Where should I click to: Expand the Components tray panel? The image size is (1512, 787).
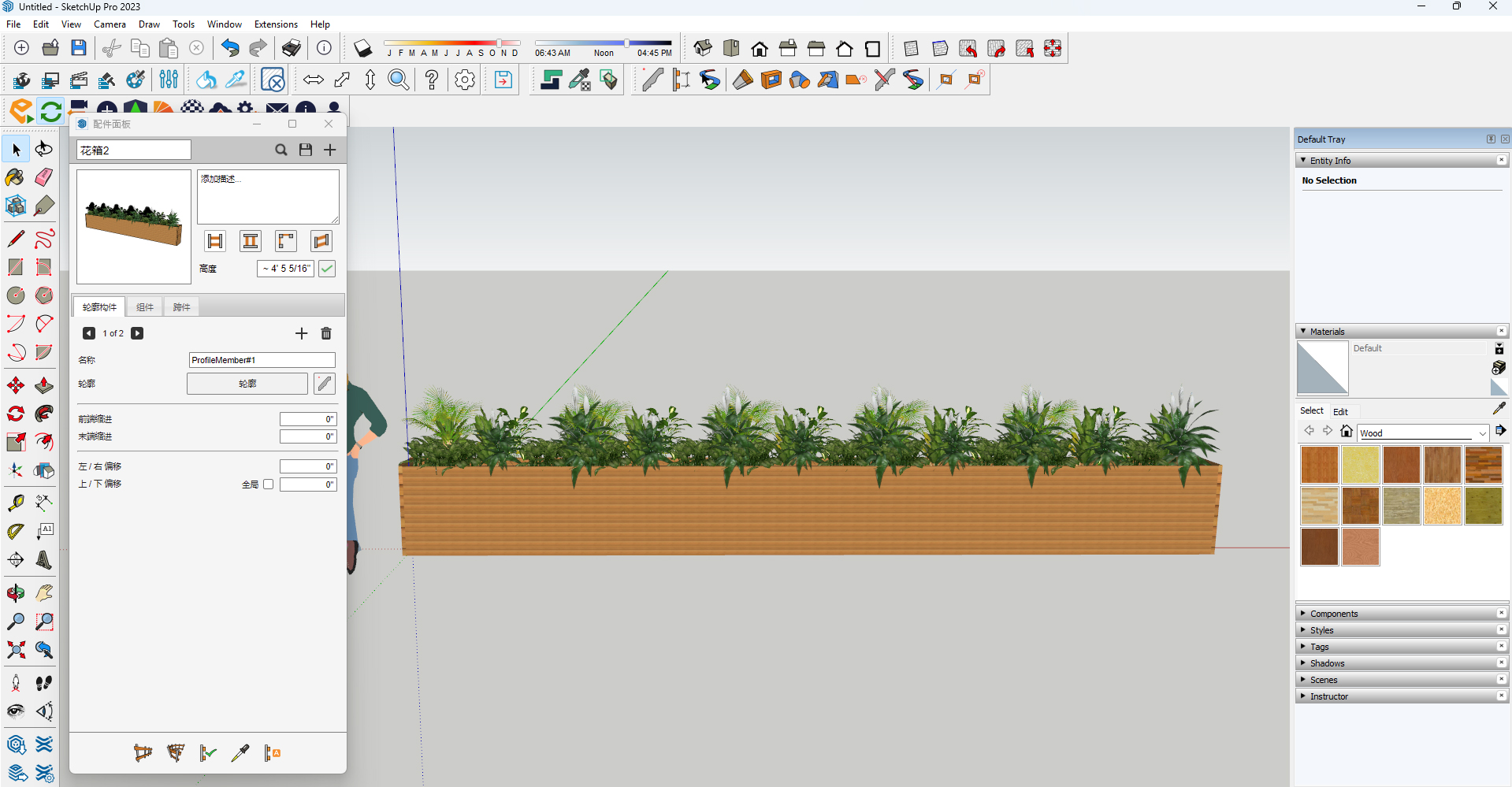[x=1333, y=614]
